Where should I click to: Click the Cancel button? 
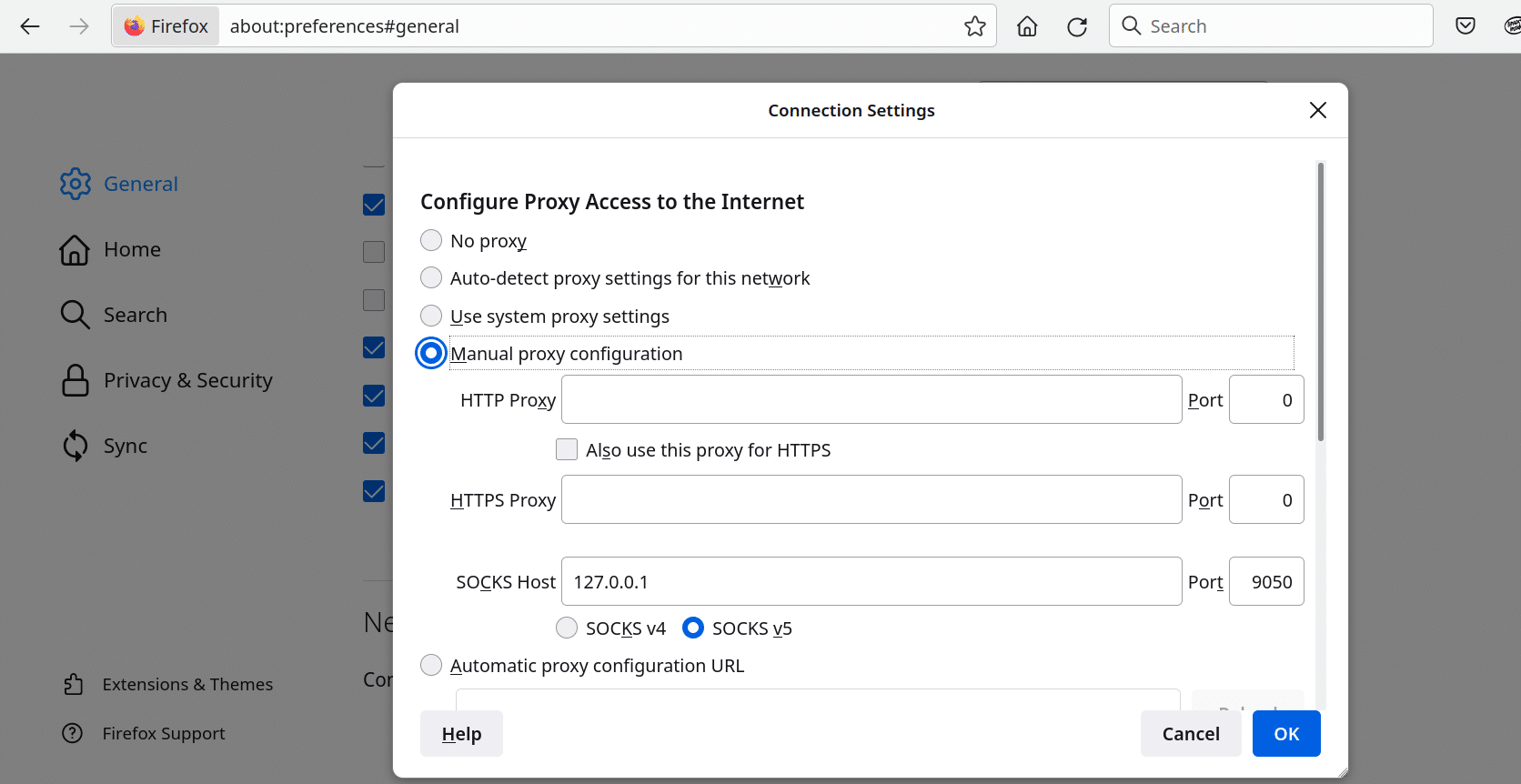click(1190, 734)
